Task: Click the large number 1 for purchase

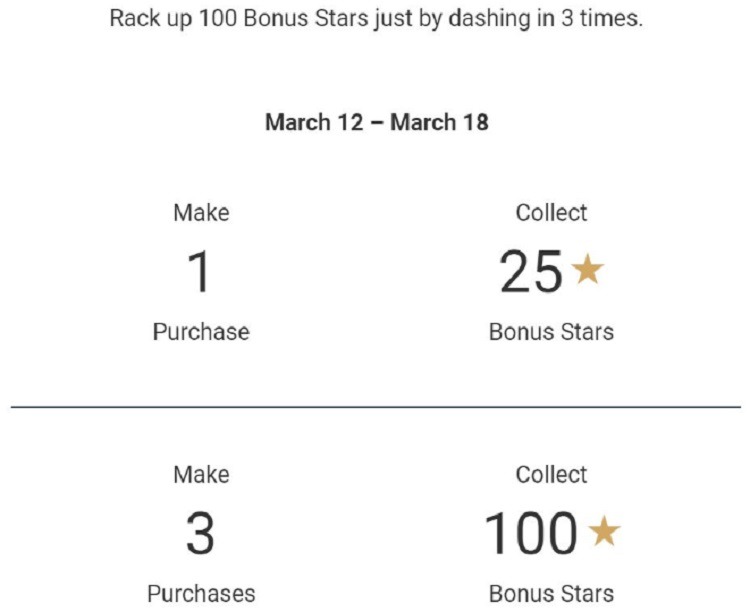Action: click(x=199, y=271)
